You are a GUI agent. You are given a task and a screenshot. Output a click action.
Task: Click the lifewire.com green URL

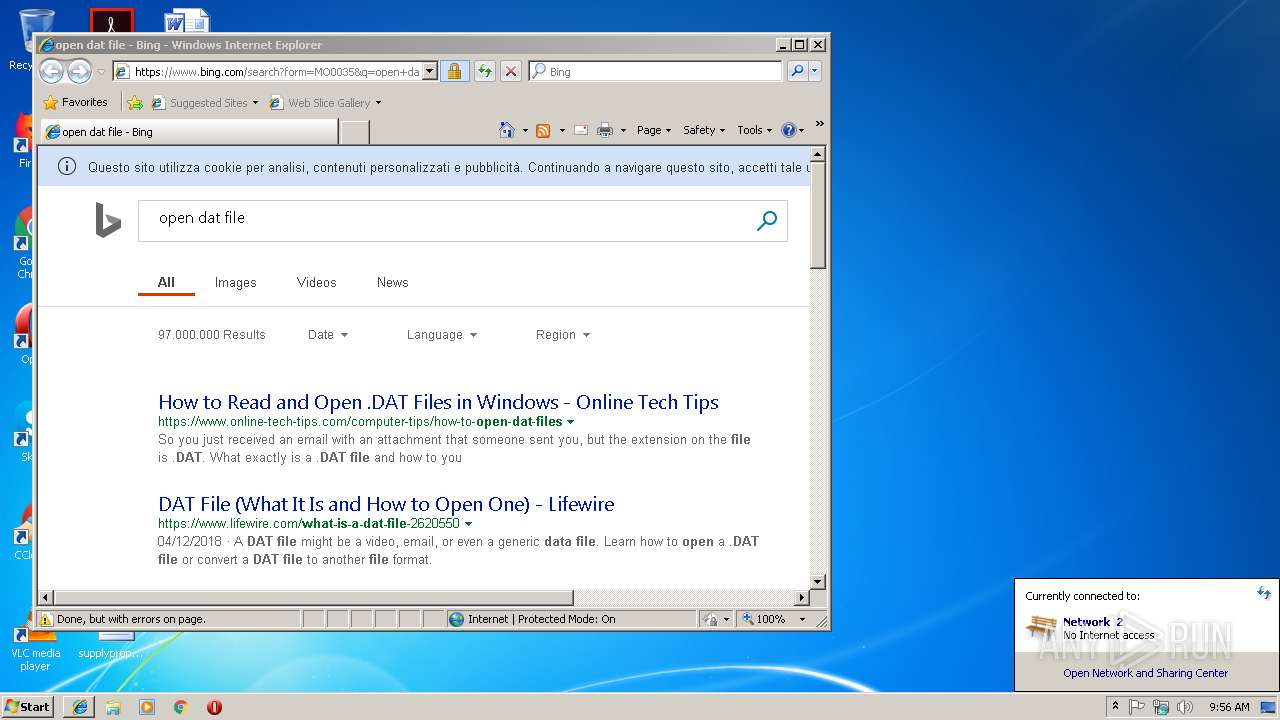(x=309, y=524)
